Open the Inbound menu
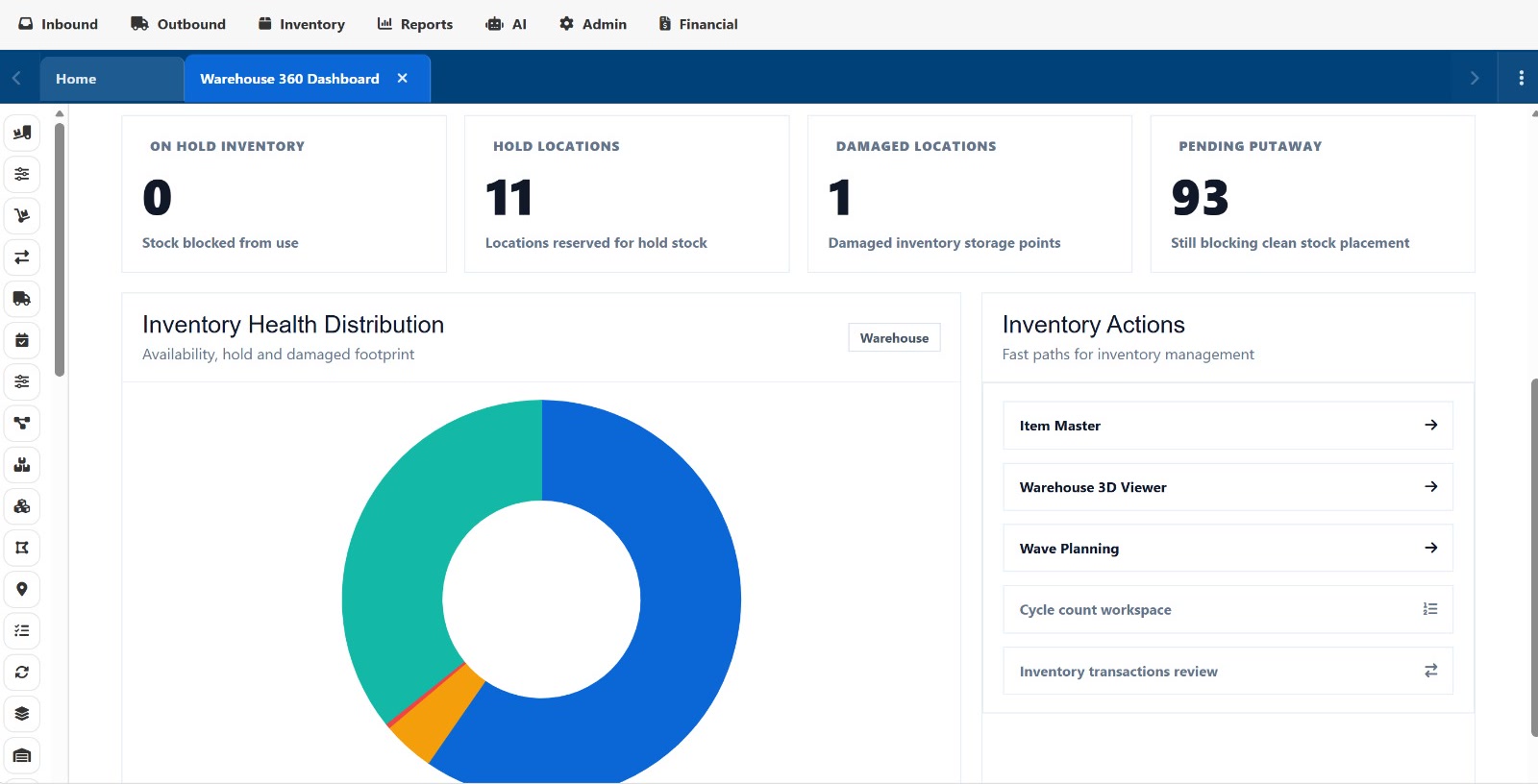This screenshot has width=1538, height=784. pyautogui.click(x=59, y=24)
